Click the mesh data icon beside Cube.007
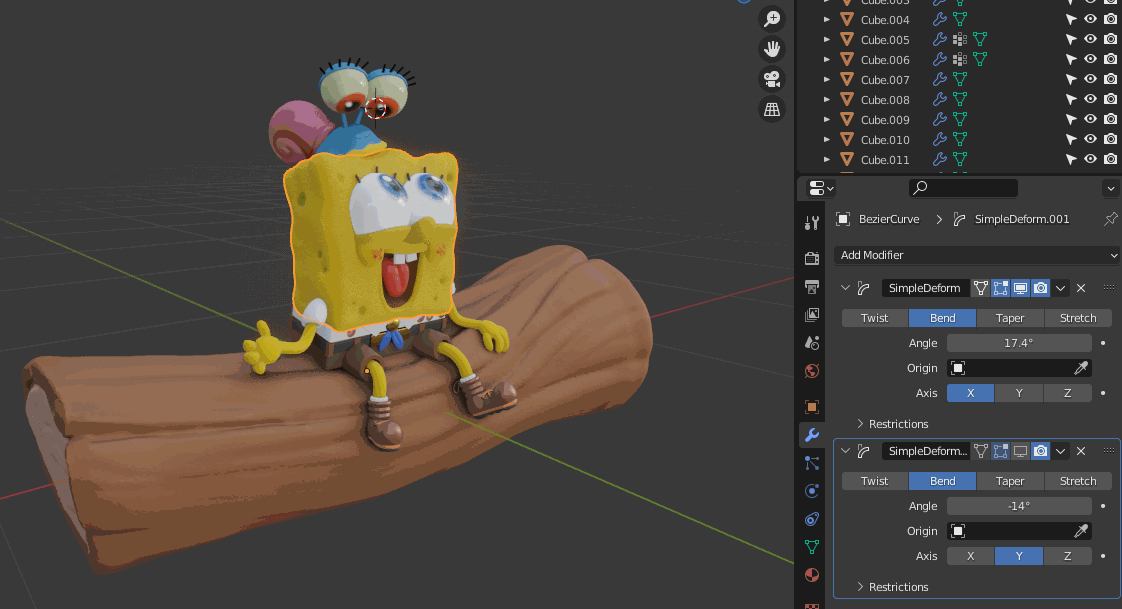The width and height of the screenshot is (1122, 609). (961, 80)
